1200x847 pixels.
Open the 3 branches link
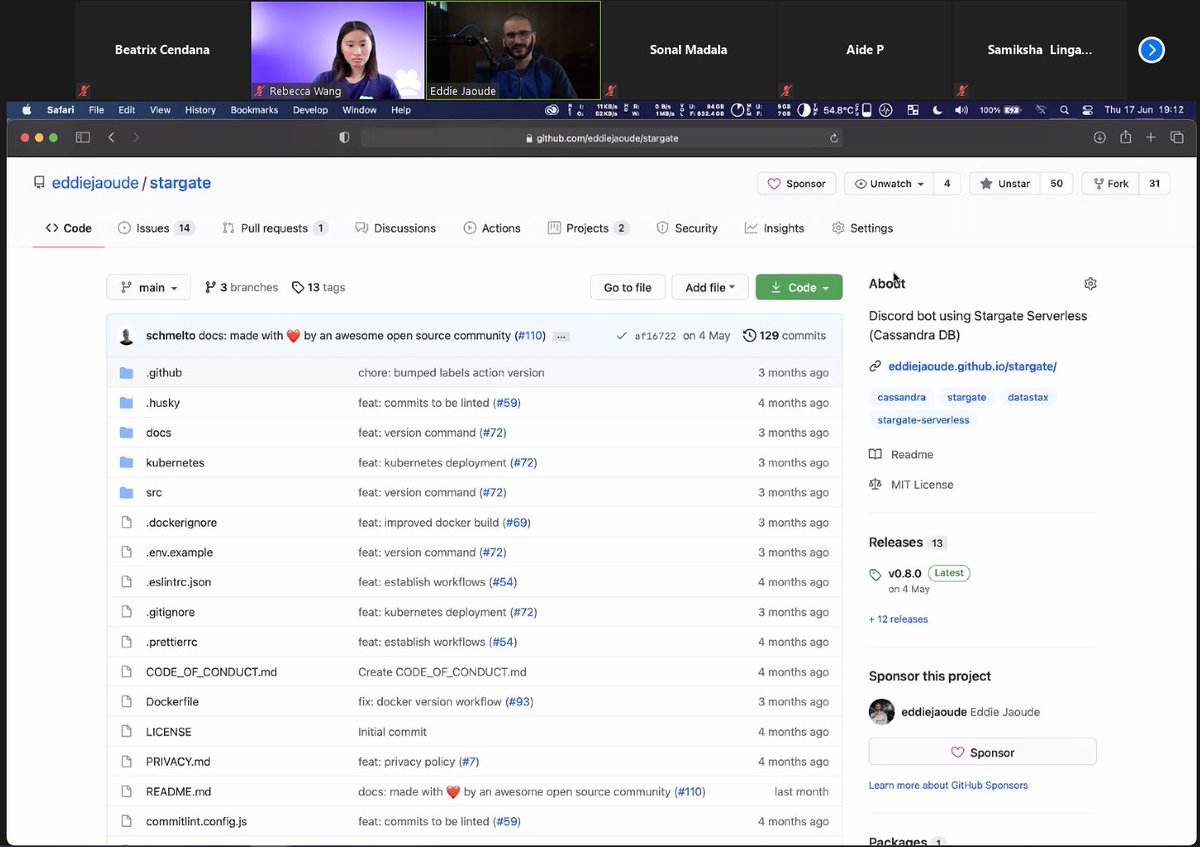point(241,288)
